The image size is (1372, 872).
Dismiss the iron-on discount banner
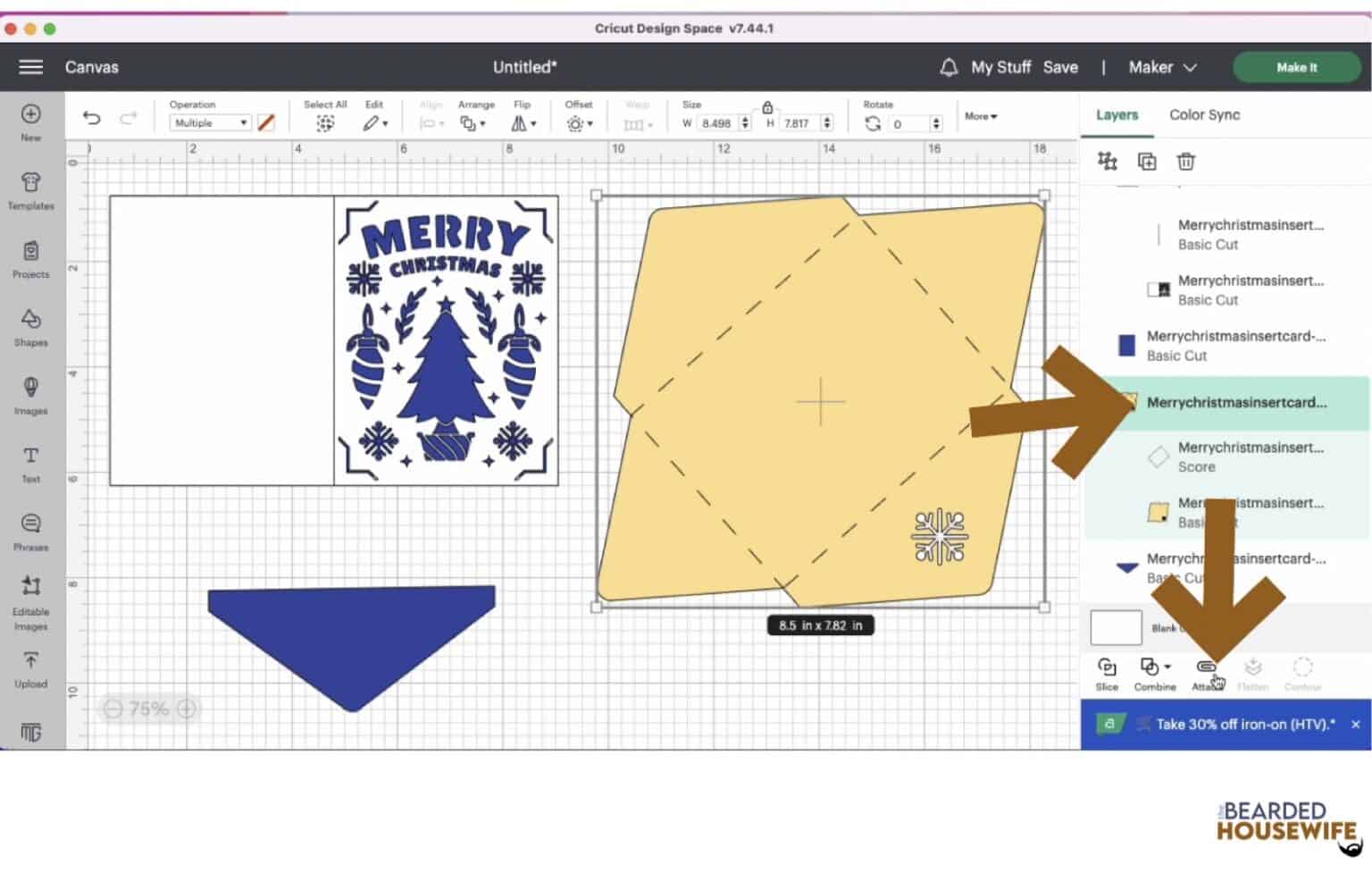1356,725
